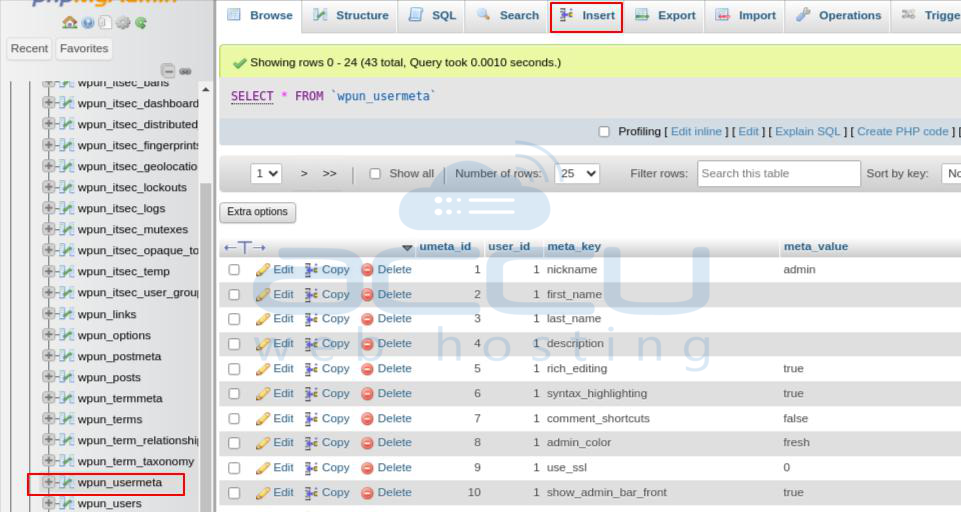Image resolution: width=961 pixels, height=512 pixels.
Task: Open the documentation icon in the sidebar header
Action: click(x=105, y=23)
